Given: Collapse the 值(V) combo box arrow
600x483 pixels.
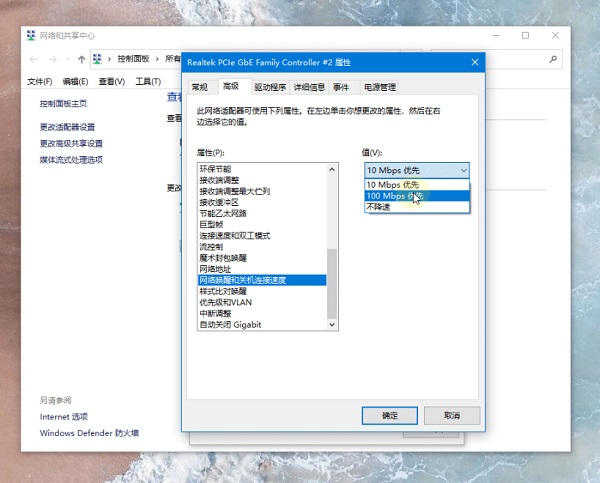Looking at the screenshot, I should tap(463, 171).
